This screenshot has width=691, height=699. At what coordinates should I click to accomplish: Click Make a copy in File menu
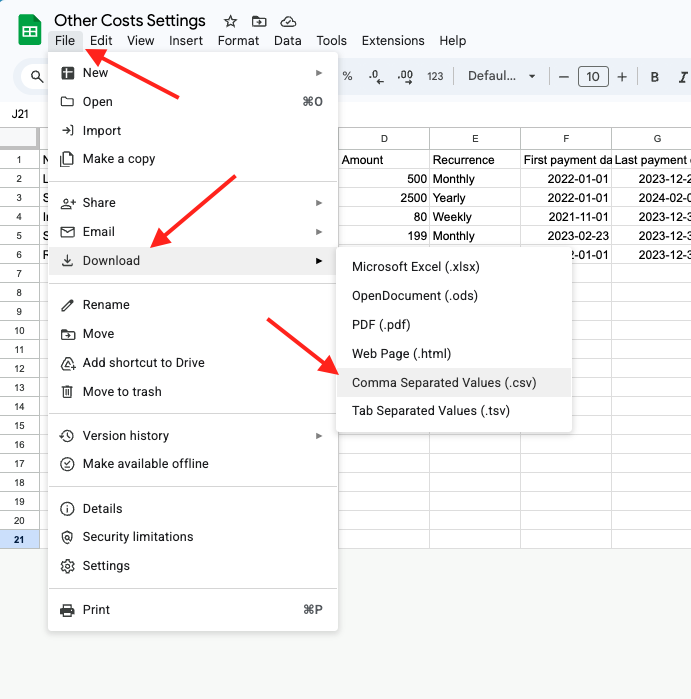click(x=118, y=159)
